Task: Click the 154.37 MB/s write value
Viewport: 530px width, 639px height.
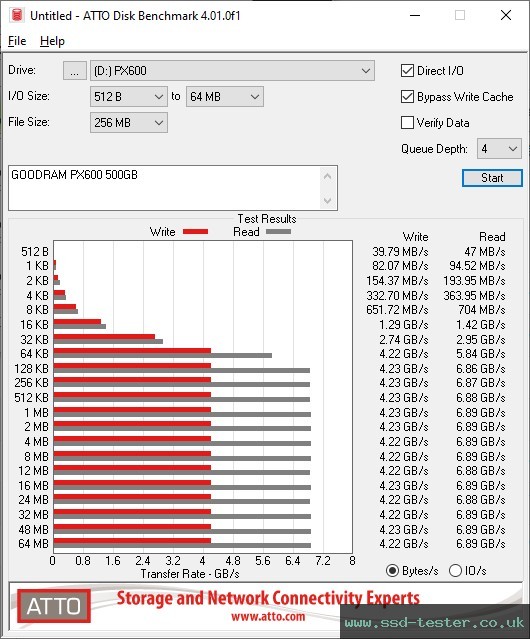Action: 397,281
